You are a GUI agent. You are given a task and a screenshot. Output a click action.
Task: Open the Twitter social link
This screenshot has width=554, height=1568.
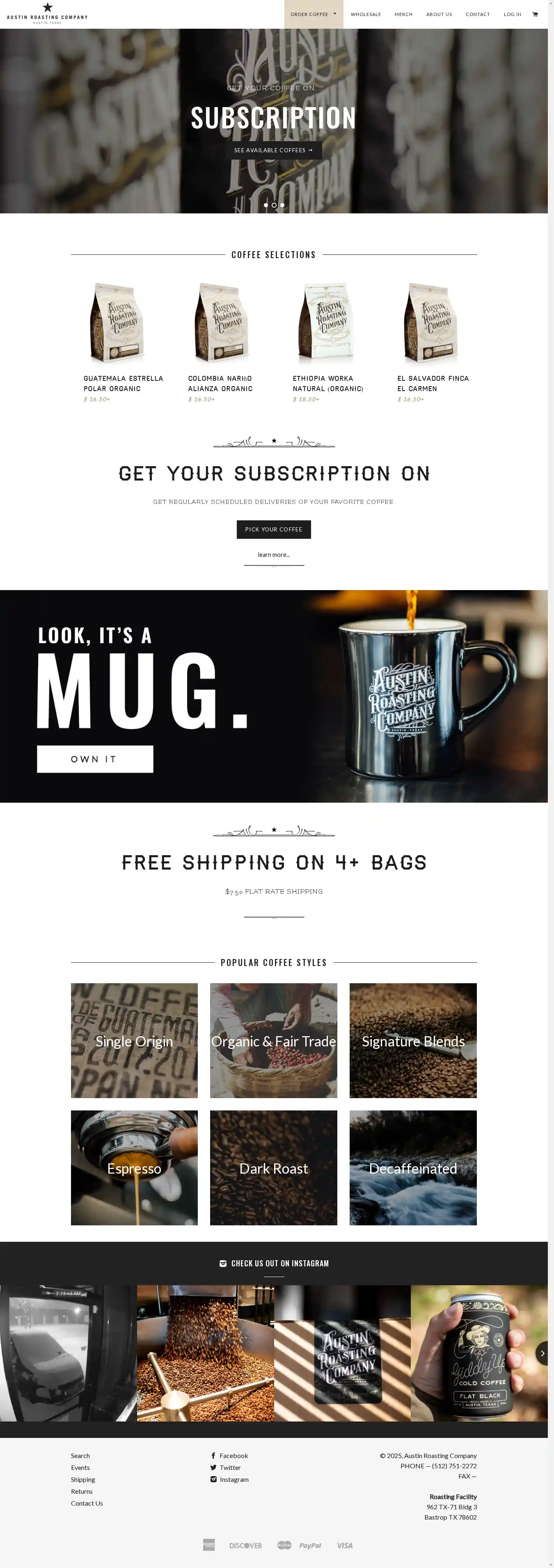click(226, 1467)
